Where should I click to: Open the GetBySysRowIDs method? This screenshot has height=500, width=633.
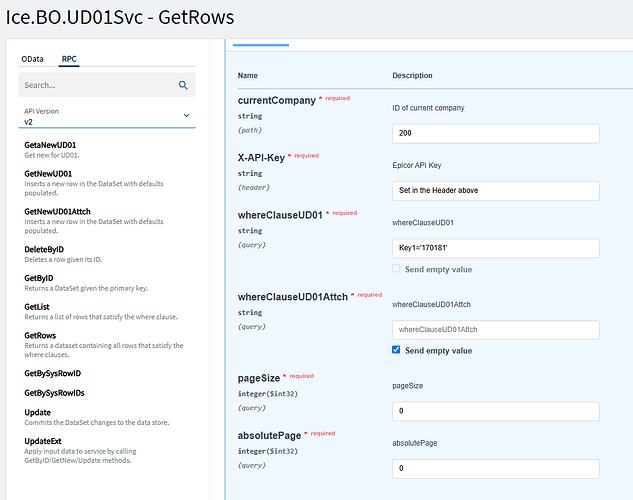coord(54,393)
